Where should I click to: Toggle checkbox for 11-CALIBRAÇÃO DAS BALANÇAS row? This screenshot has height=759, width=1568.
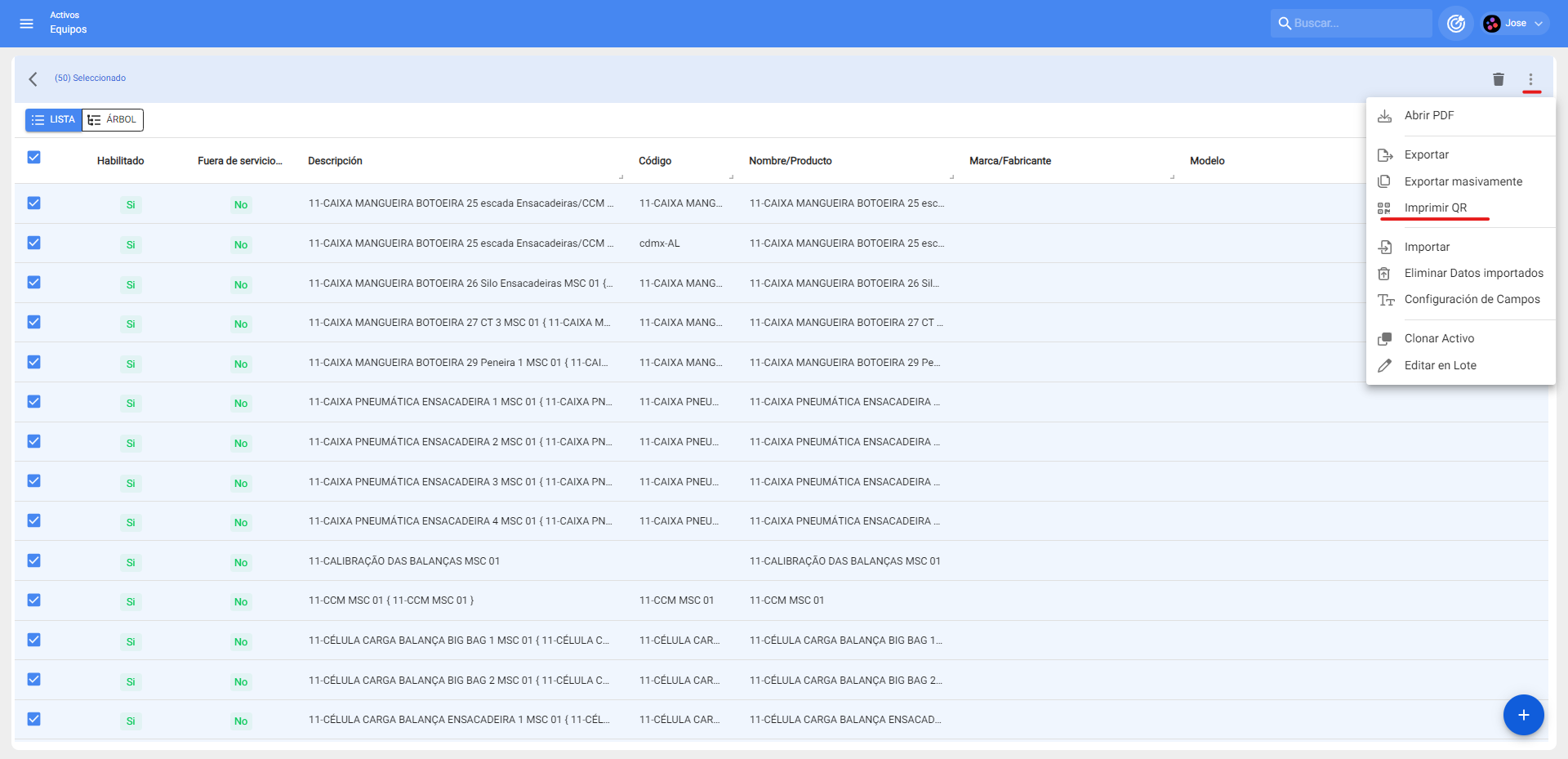coord(33,560)
